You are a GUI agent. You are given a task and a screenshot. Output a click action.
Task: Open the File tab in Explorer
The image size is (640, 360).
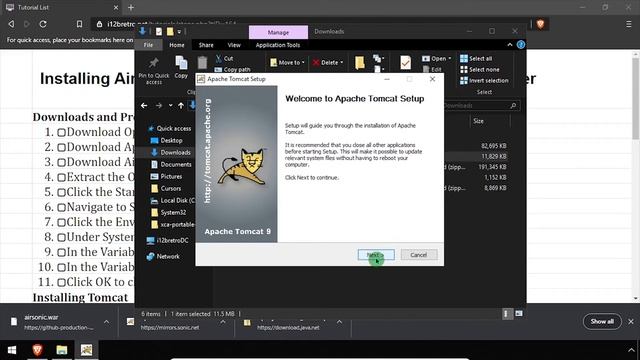click(148, 45)
